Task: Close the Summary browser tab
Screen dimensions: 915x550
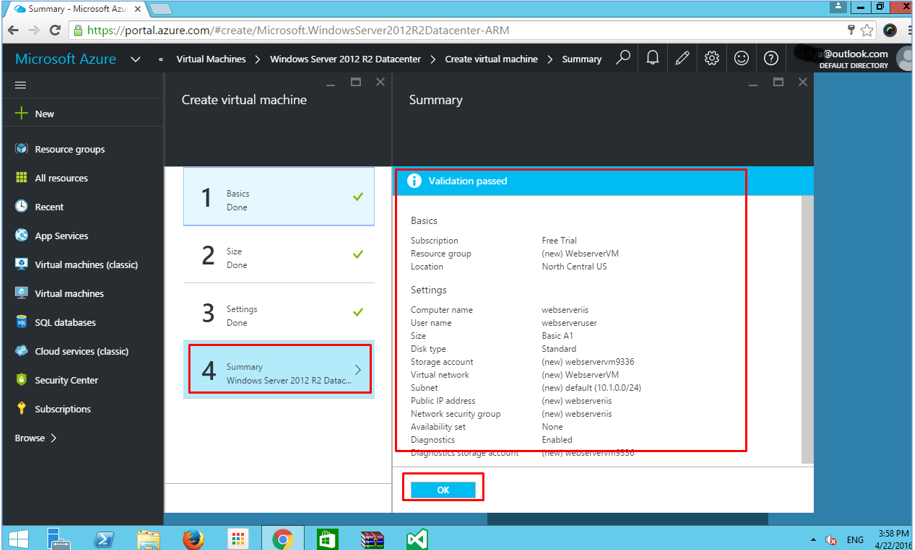Action: click(138, 9)
